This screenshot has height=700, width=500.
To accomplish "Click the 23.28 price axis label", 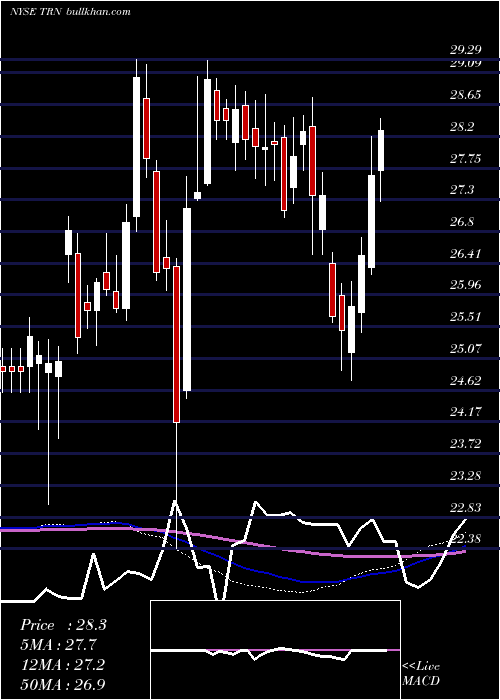I will (x=465, y=476).
